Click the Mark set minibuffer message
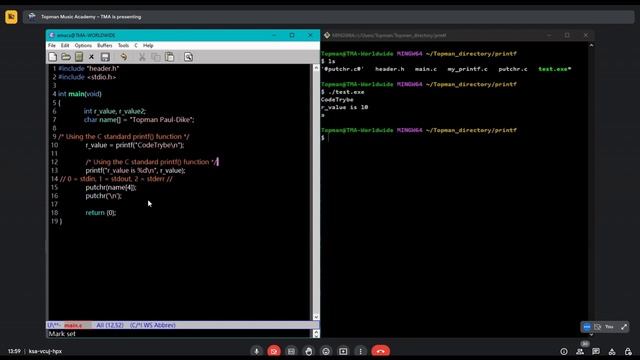The image size is (640, 360). tap(62, 334)
